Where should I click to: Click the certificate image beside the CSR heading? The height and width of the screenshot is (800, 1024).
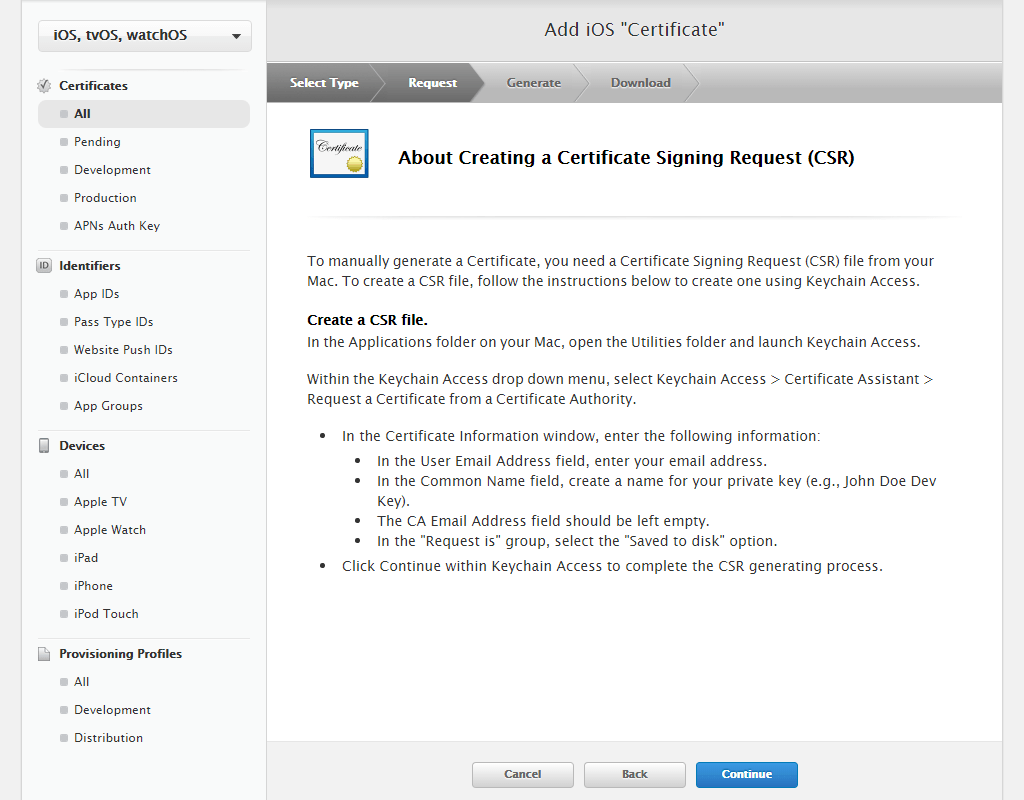coord(339,153)
